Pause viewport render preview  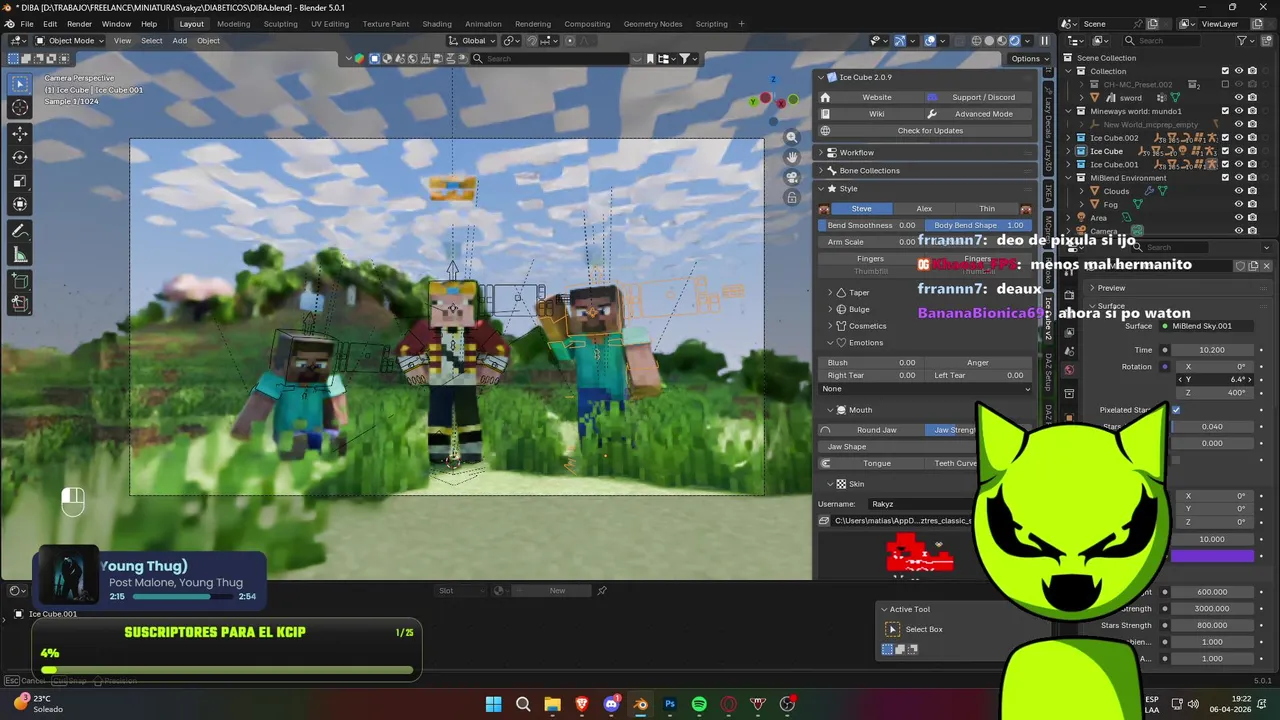point(1044,41)
